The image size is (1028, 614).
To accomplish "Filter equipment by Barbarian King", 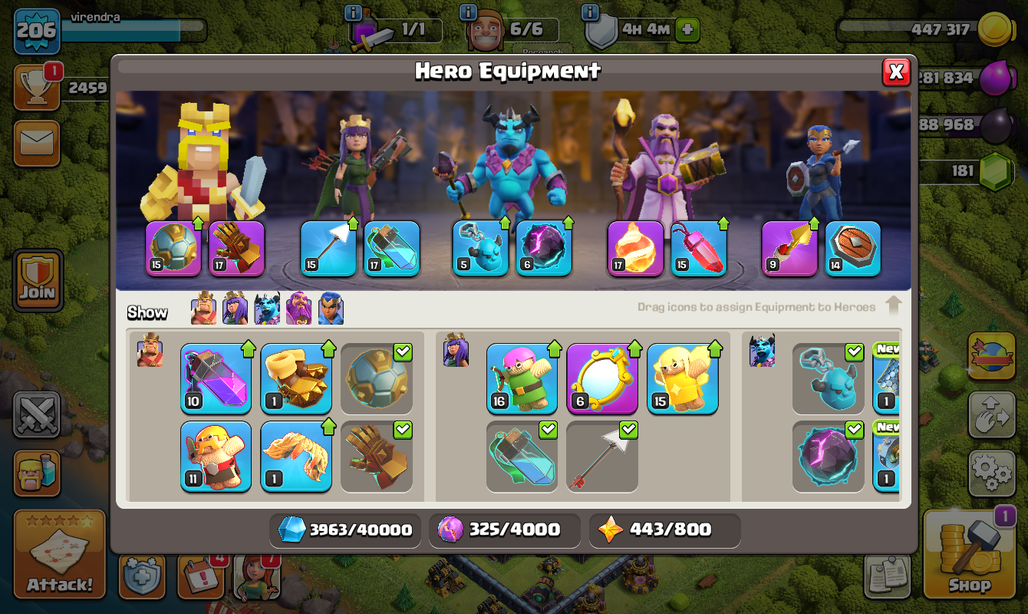I will tap(203, 309).
